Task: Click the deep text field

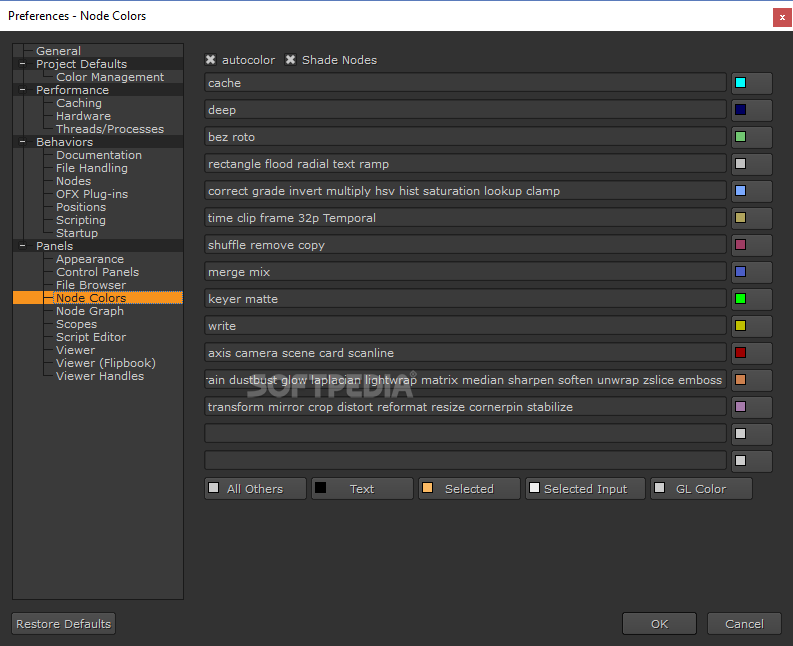Action: point(465,110)
